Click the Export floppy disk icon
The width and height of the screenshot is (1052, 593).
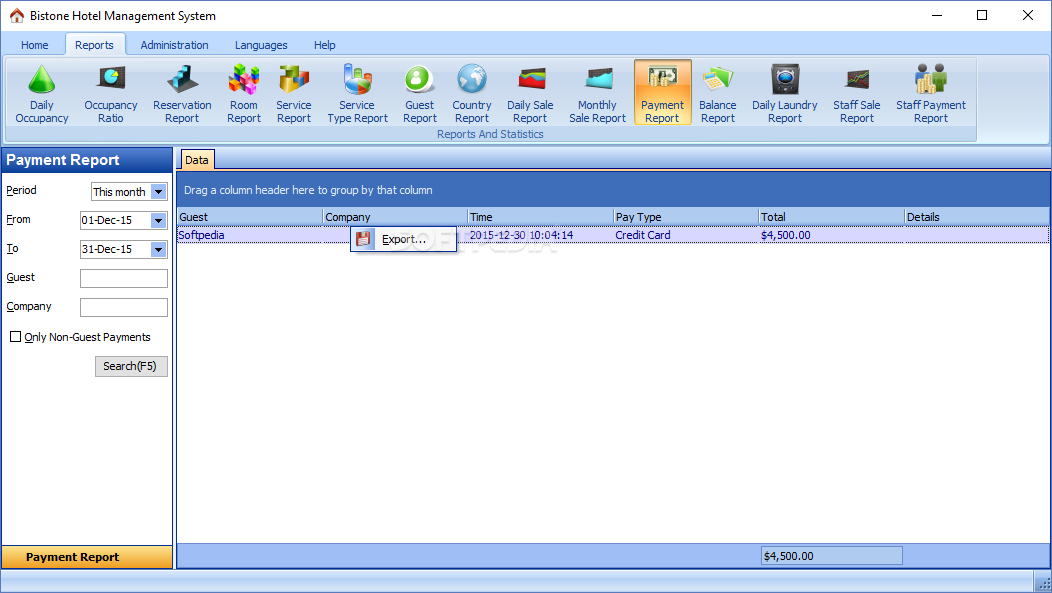364,239
